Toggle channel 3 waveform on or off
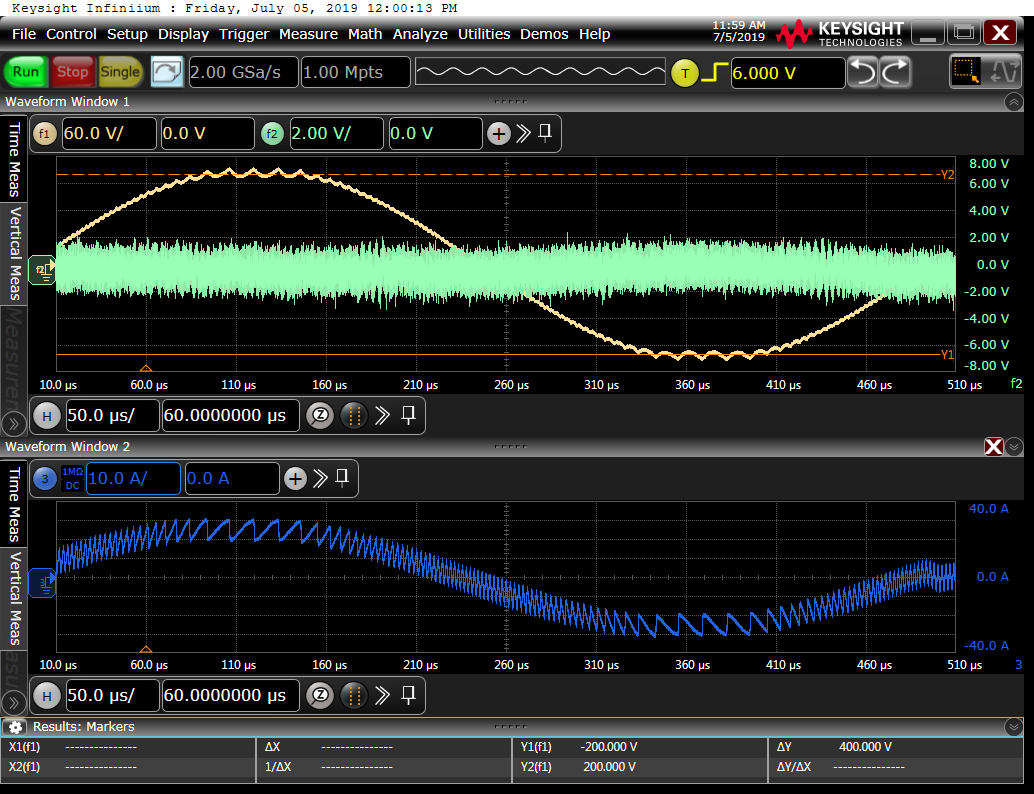 click(x=45, y=479)
